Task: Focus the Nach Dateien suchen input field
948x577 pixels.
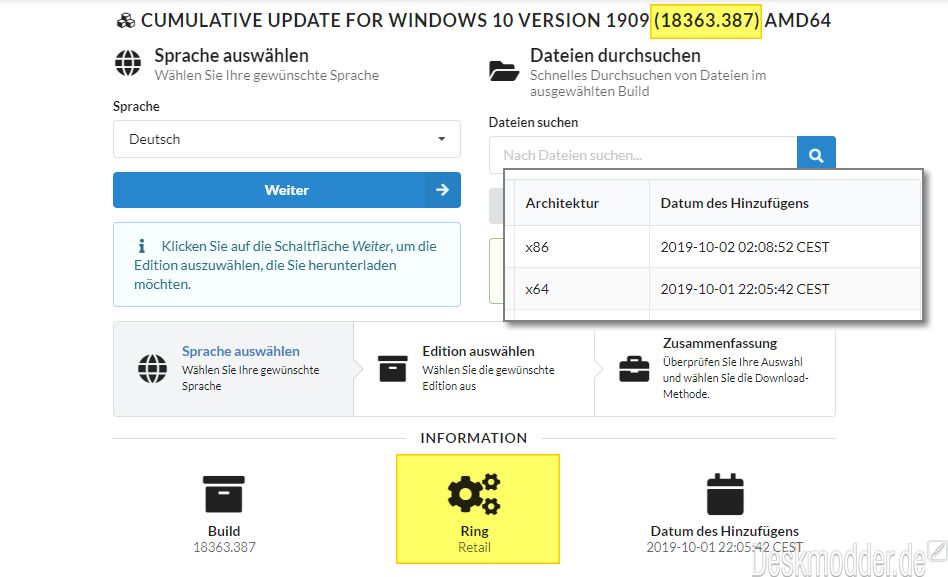Action: tap(643, 155)
